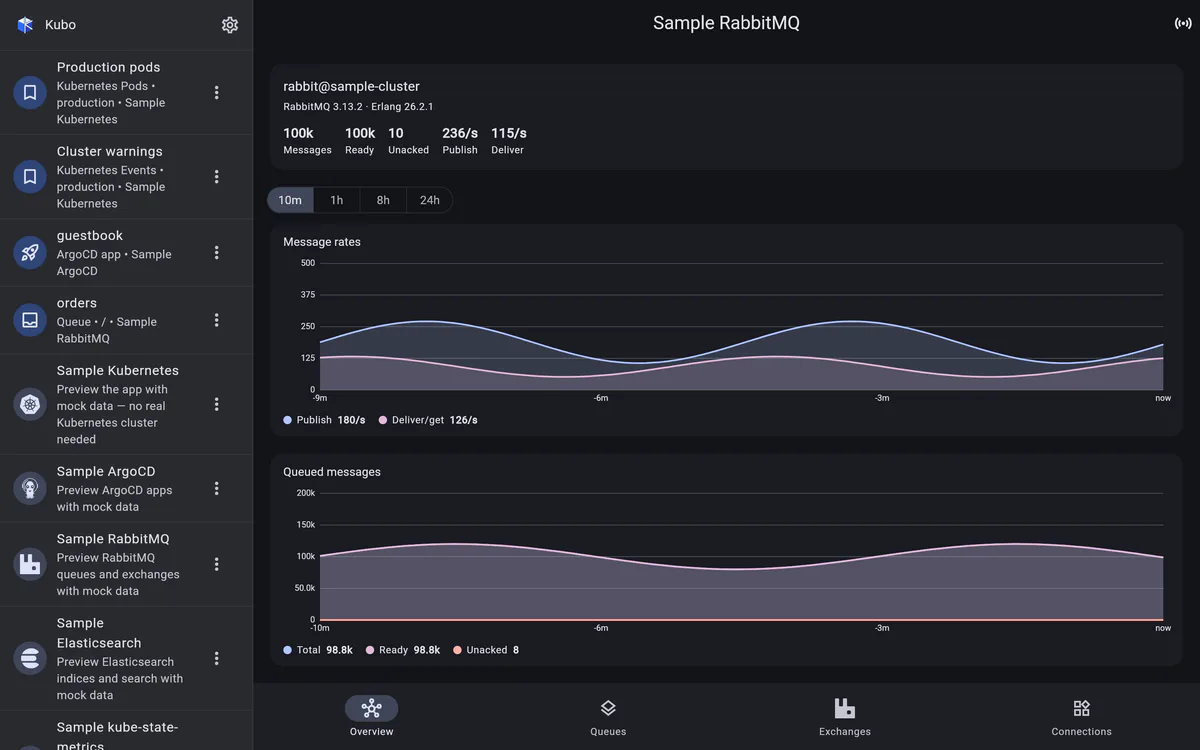Image resolution: width=1200 pixels, height=750 pixels.
Task: Open the orders queue item
Action: 126,320
